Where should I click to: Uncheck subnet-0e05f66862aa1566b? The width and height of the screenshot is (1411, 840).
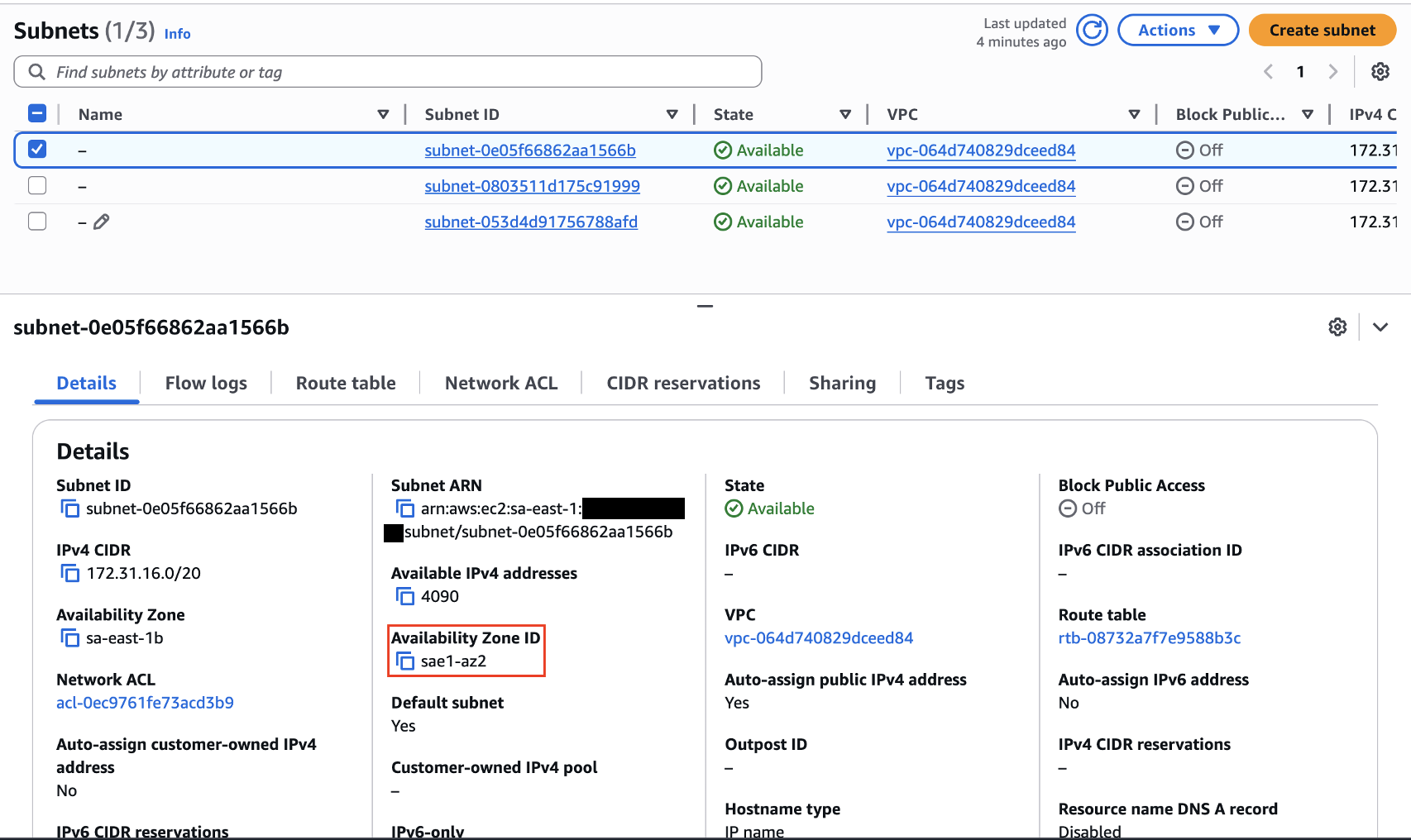coord(36,150)
